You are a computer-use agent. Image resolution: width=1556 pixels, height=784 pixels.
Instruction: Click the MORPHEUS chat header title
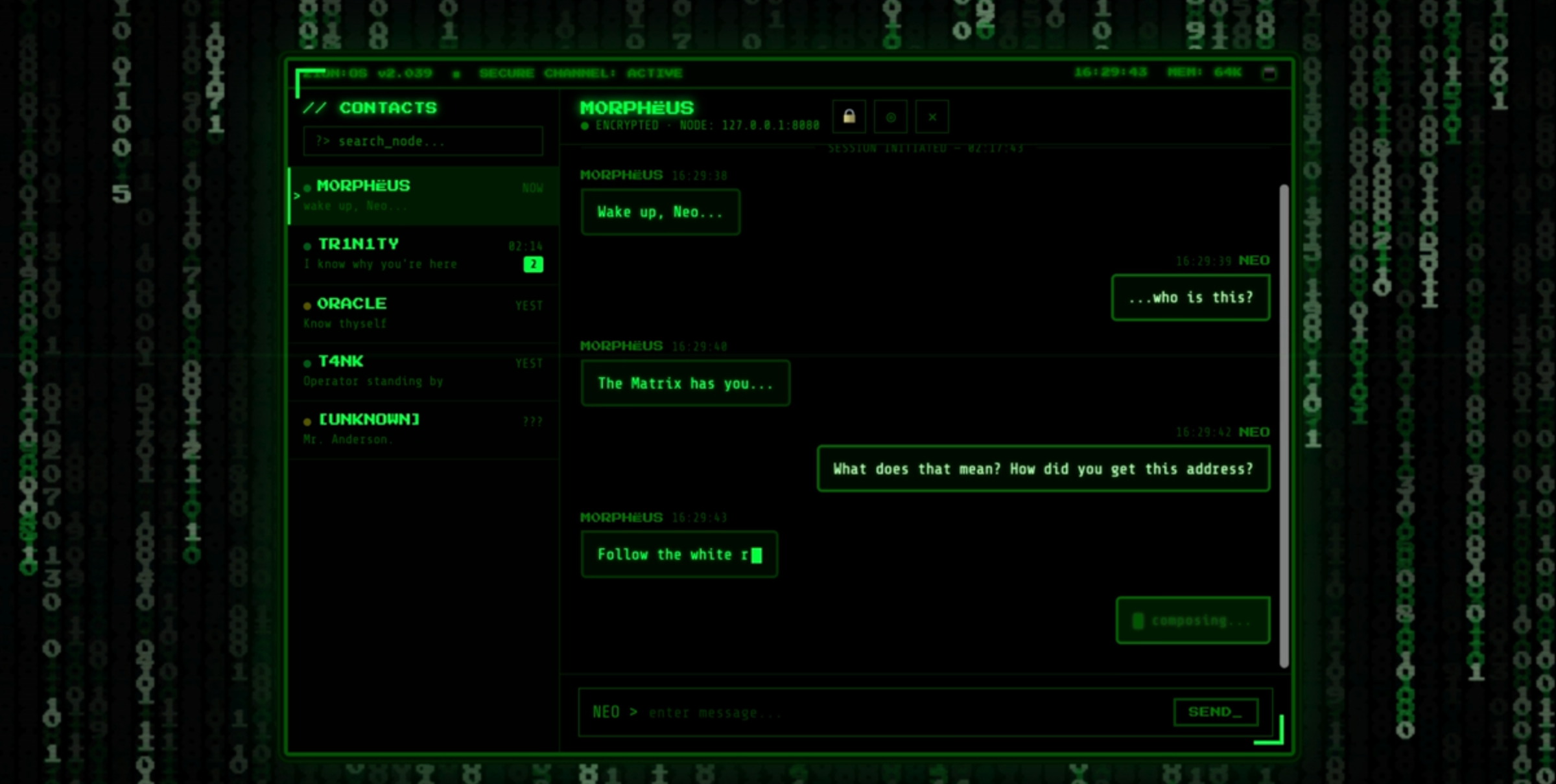tap(637, 108)
